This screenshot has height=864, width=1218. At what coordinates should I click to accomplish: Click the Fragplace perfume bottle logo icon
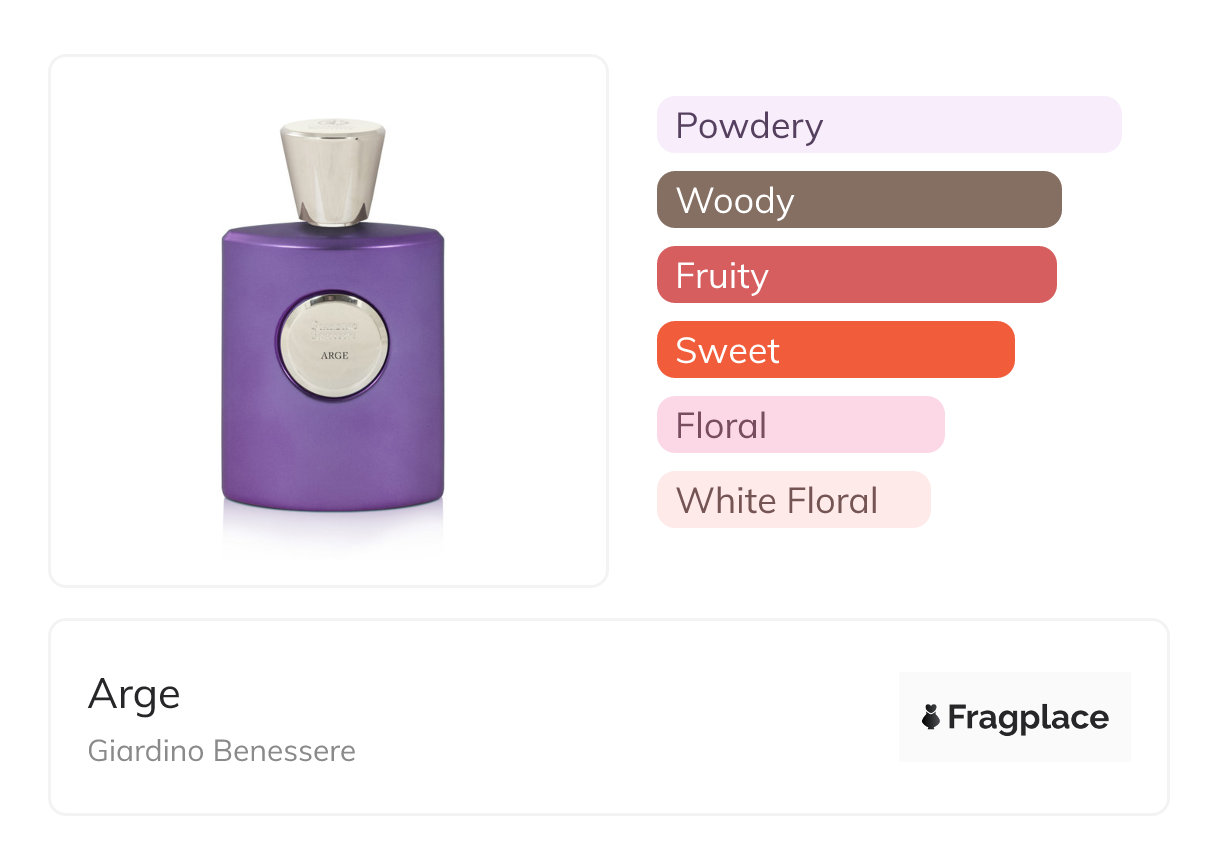(931, 717)
